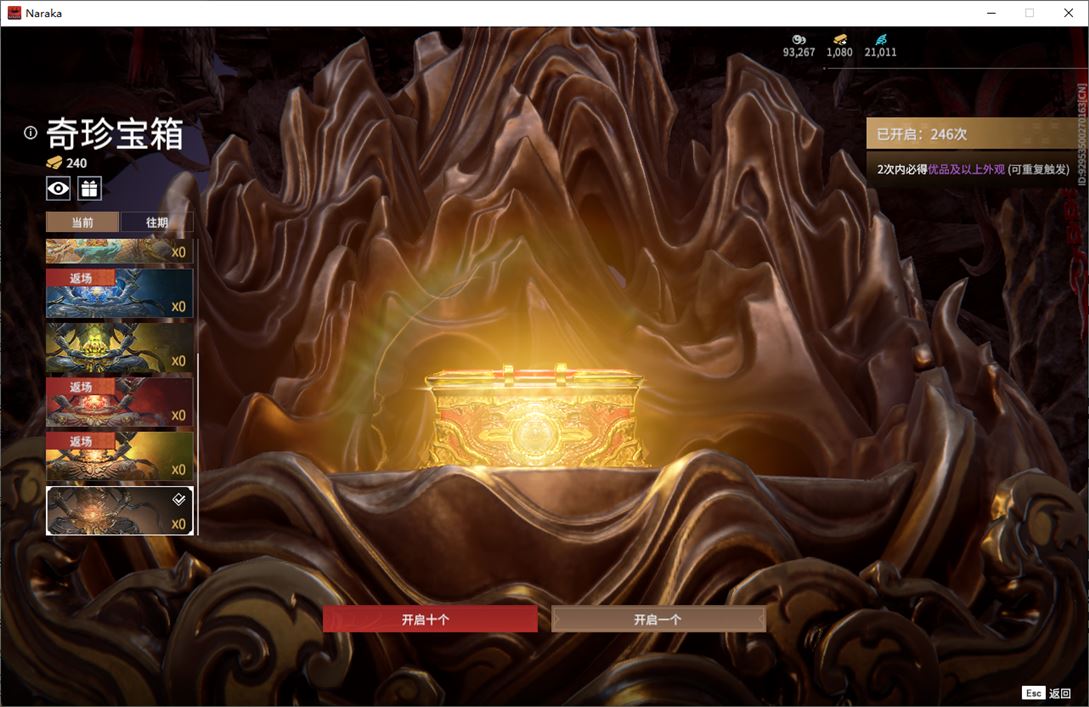Switch to the 当前 tab
The image size is (1089, 707).
pyautogui.click(x=83, y=222)
